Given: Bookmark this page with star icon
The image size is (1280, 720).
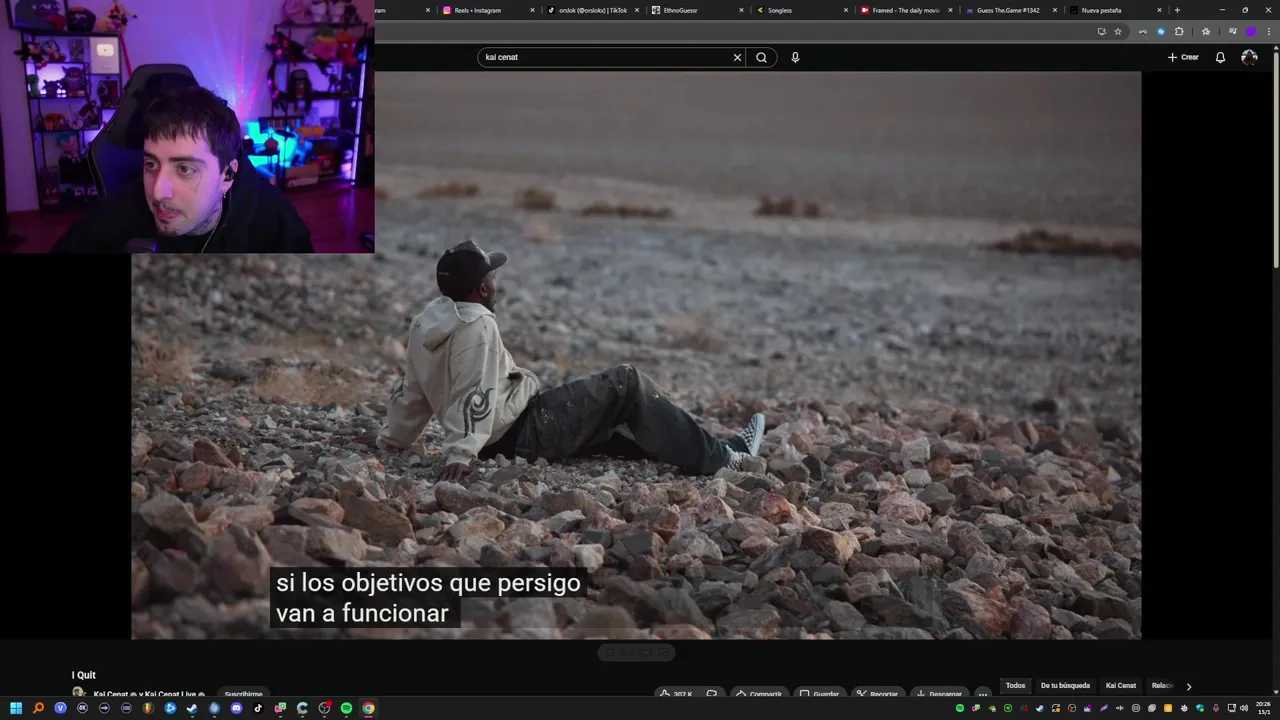Looking at the screenshot, I should [1118, 31].
